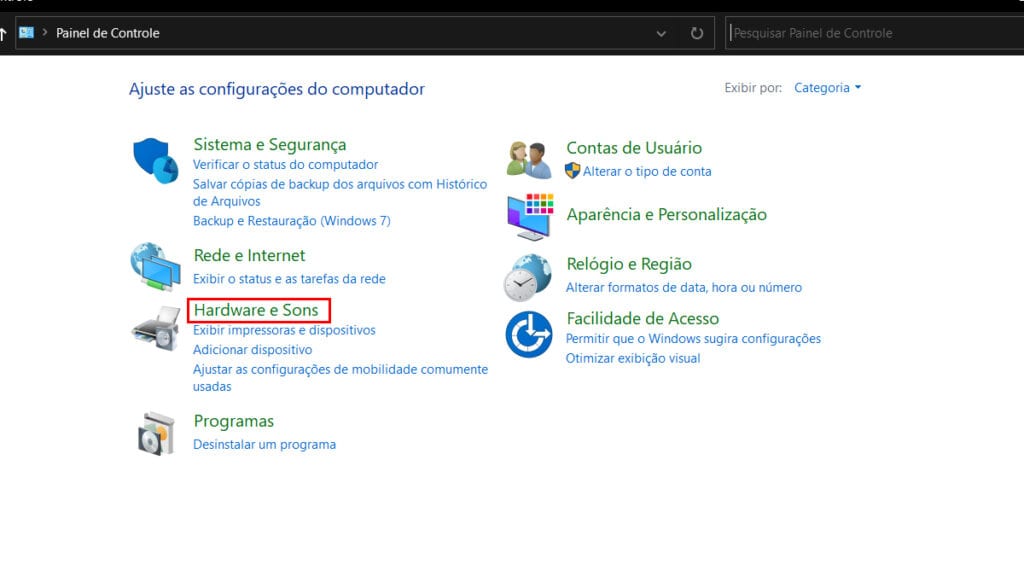Open Backup e Restauração (Windows 7)

tap(291, 221)
